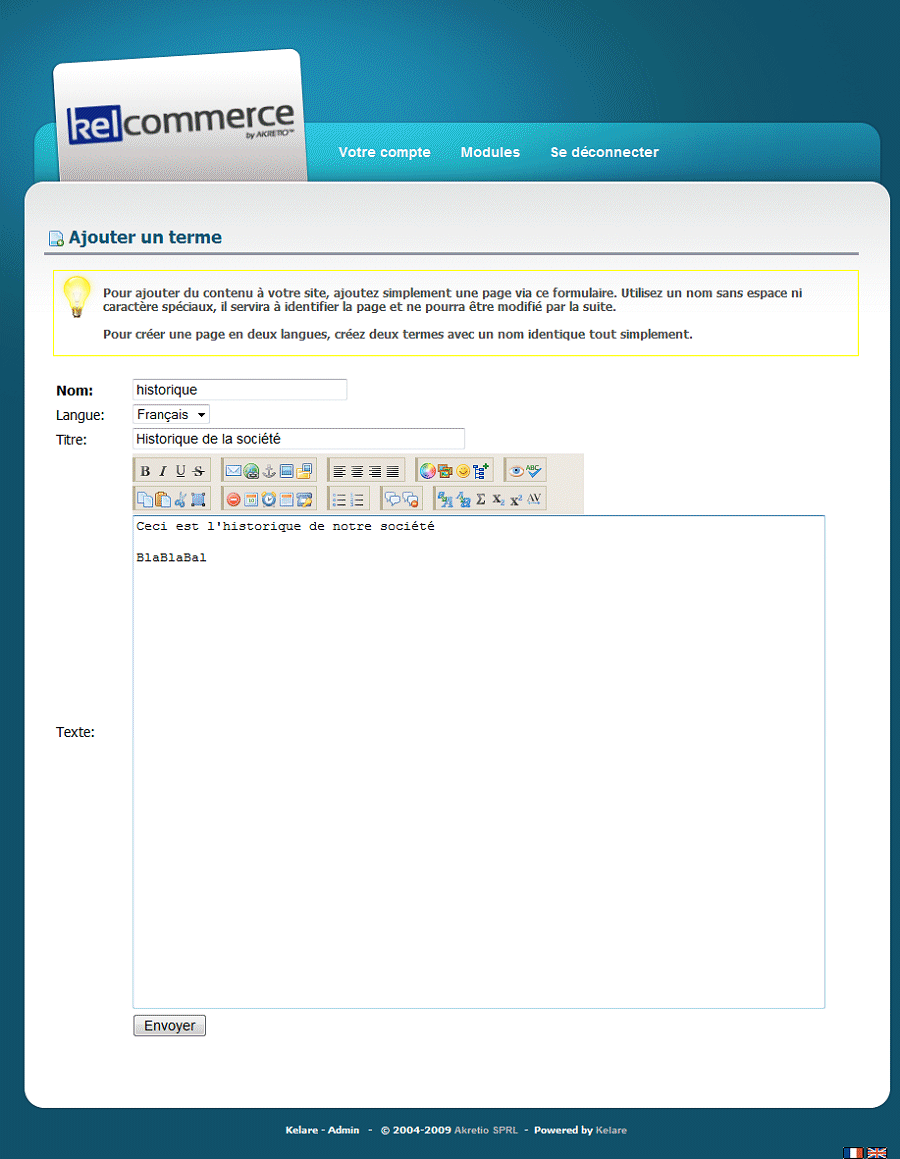Open the text color wheel picker
Viewport: 900px width, 1159px height.
pyautogui.click(x=427, y=471)
